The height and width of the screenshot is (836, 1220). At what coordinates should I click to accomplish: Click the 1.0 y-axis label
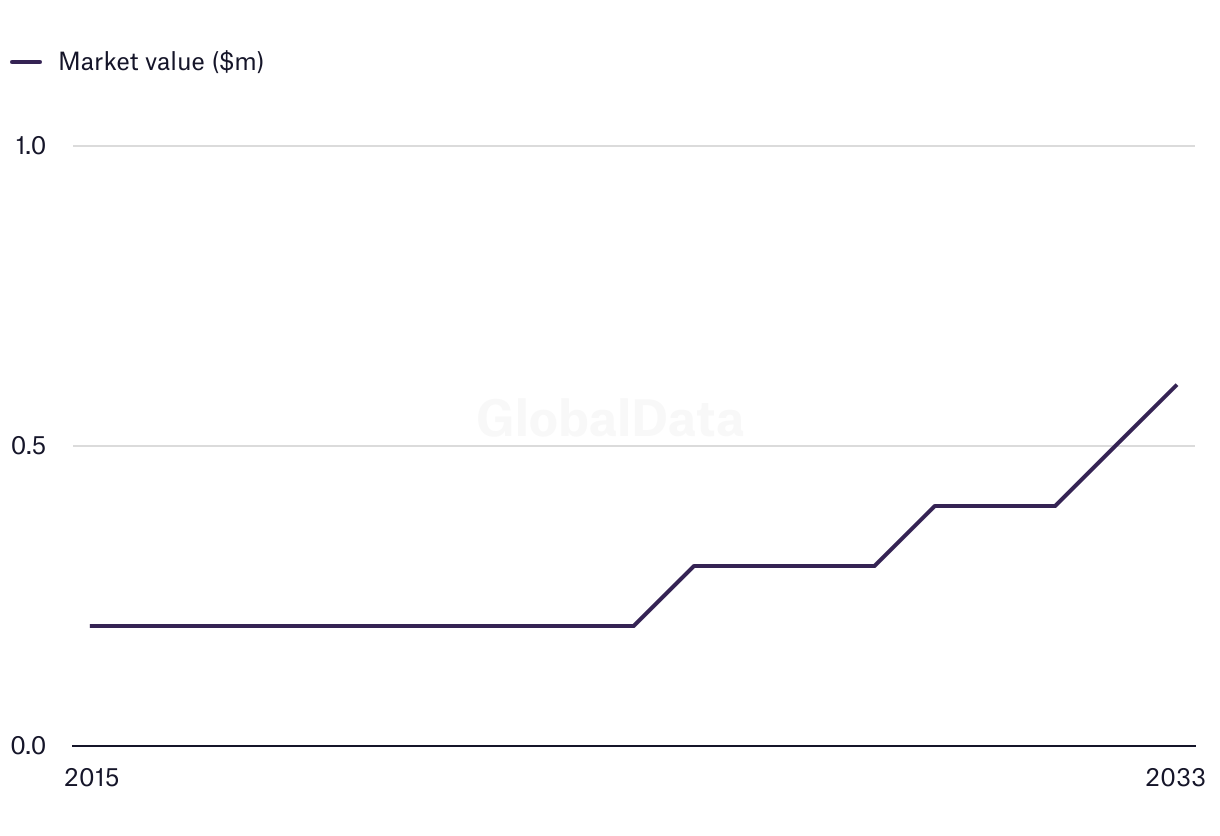point(31,146)
